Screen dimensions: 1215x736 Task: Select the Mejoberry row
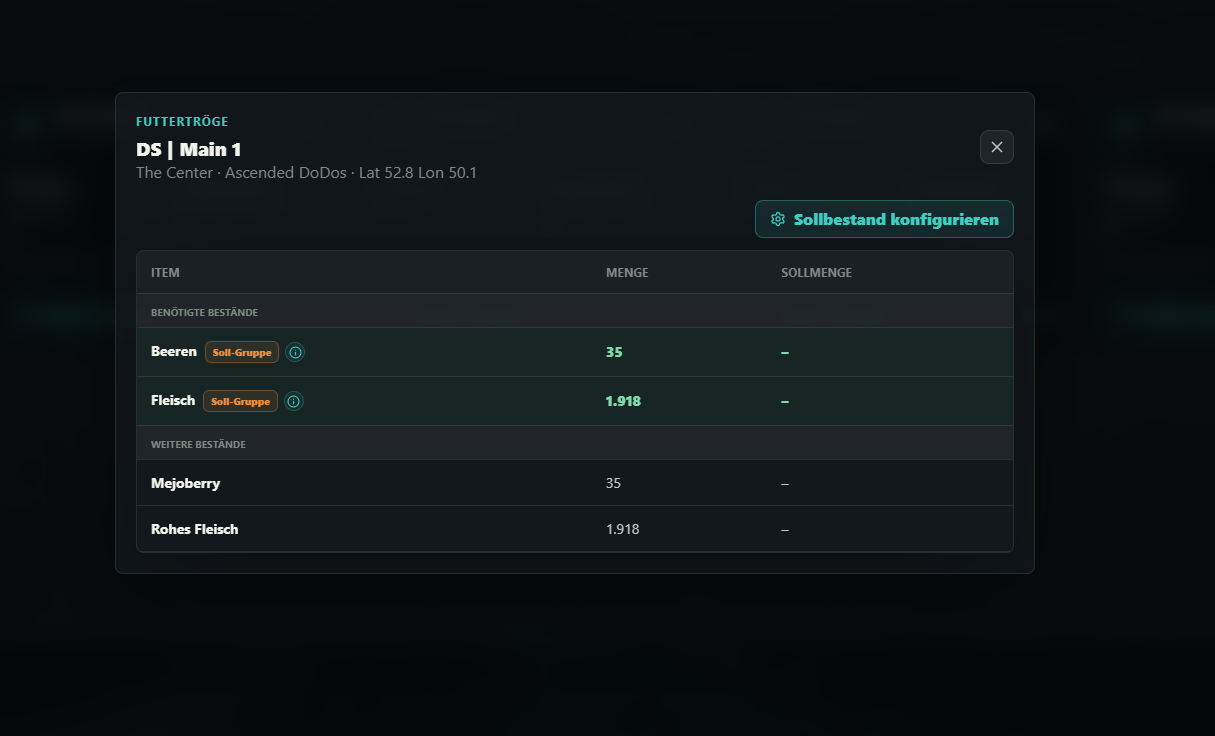point(575,483)
